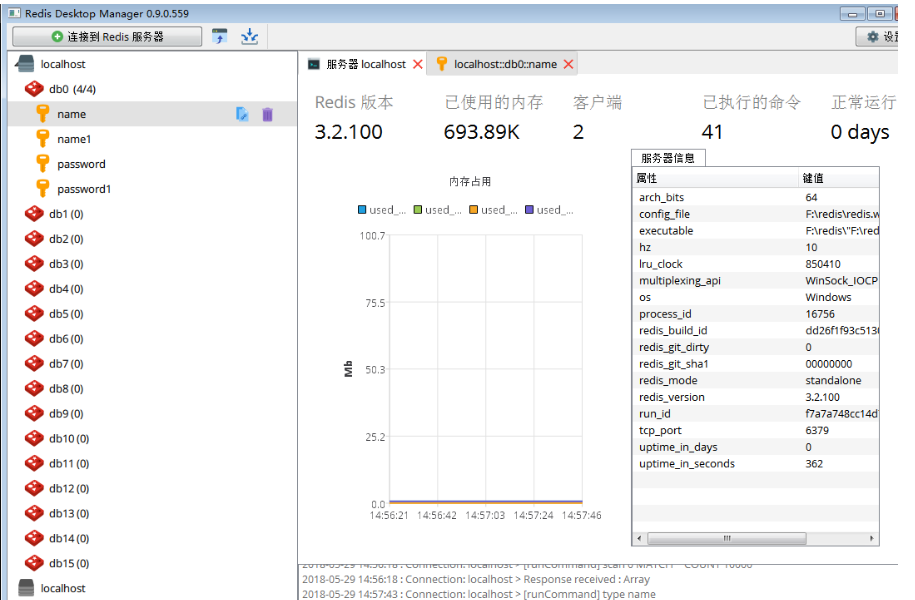The width and height of the screenshot is (915, 600).
Task: Open database db5 (0)
Action: 66,314
